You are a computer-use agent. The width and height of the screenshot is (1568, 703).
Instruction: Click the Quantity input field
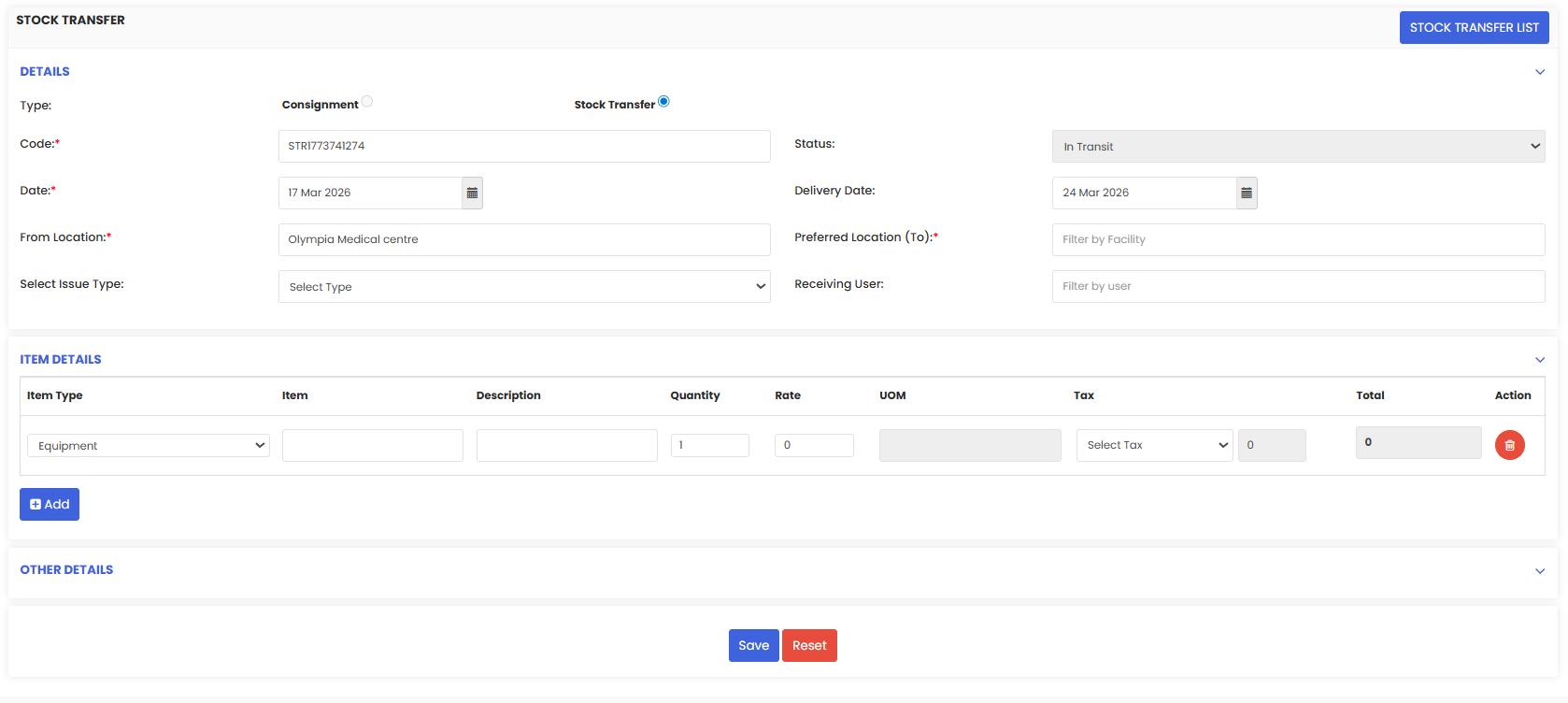pyautogui.click(x=709, y=445)
